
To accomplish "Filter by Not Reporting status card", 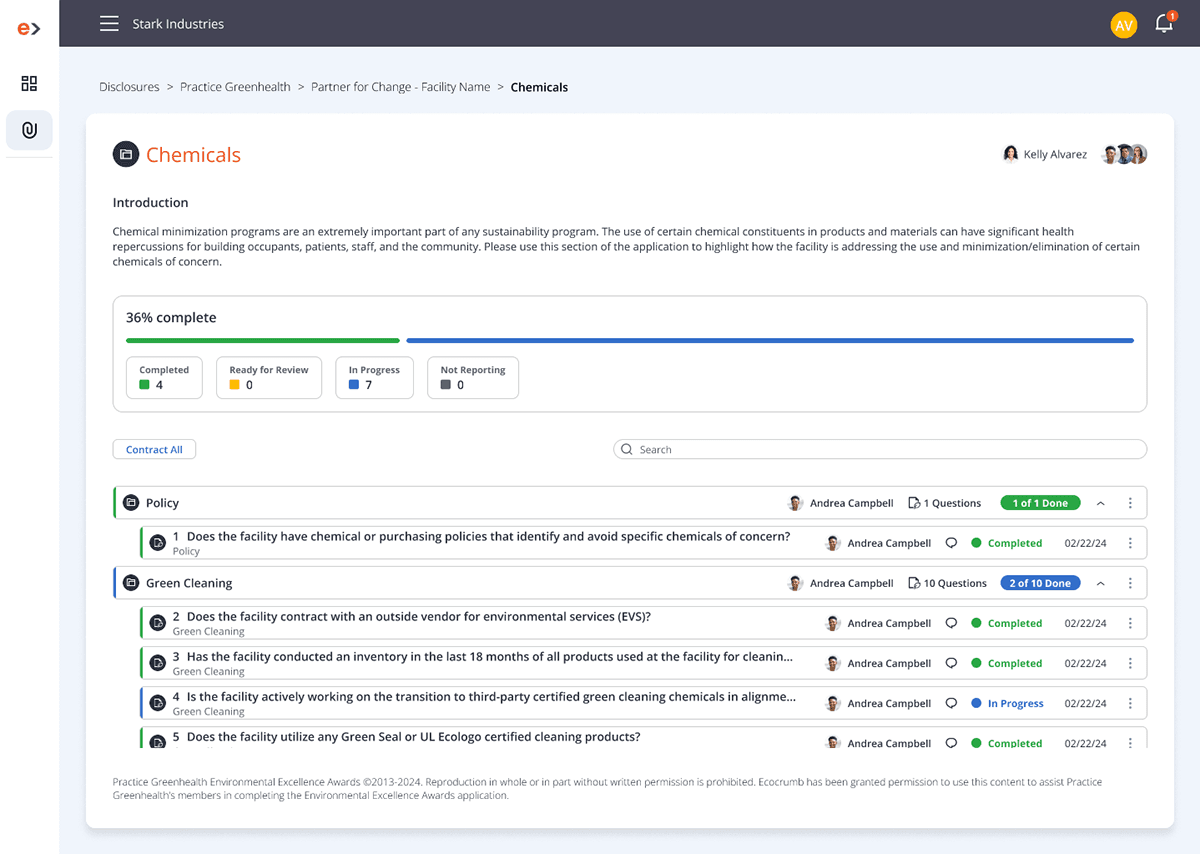I will point(472,377).
